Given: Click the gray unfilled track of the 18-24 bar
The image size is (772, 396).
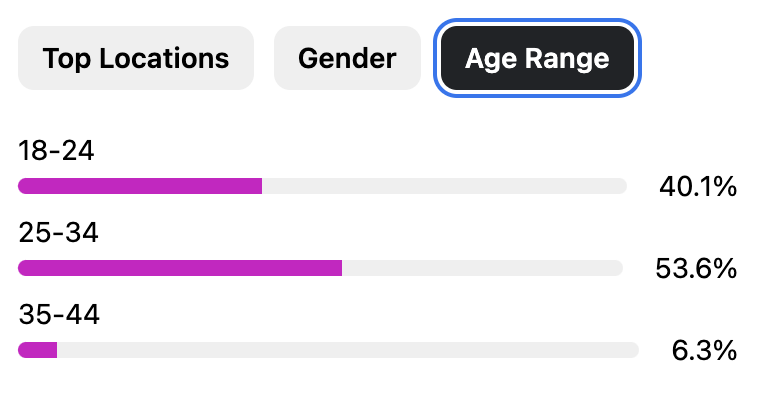Looking at the screenshot, I should (x=445, y=186).
